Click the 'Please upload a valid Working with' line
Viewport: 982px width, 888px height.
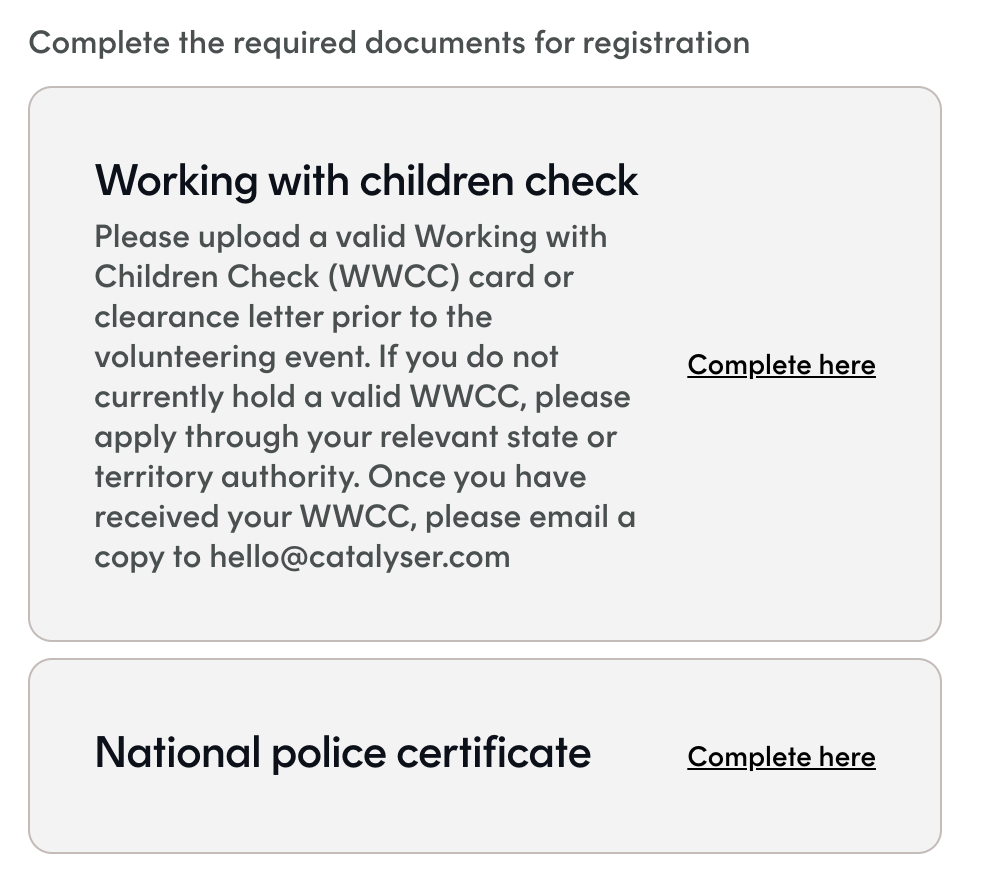[351, 237]
